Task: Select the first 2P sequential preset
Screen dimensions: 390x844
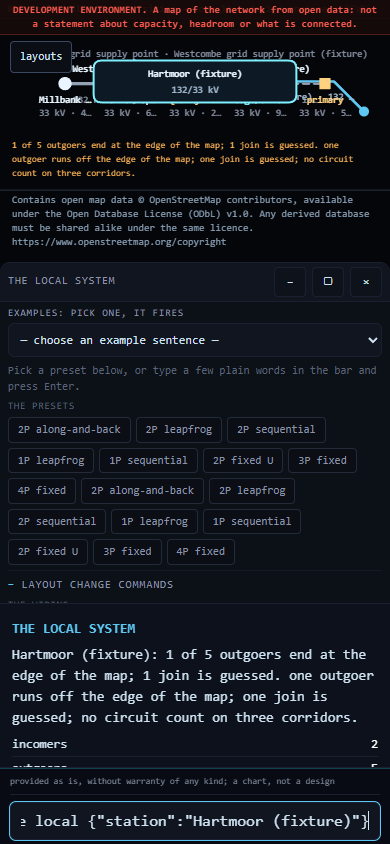Action: [x=276, y=430]
